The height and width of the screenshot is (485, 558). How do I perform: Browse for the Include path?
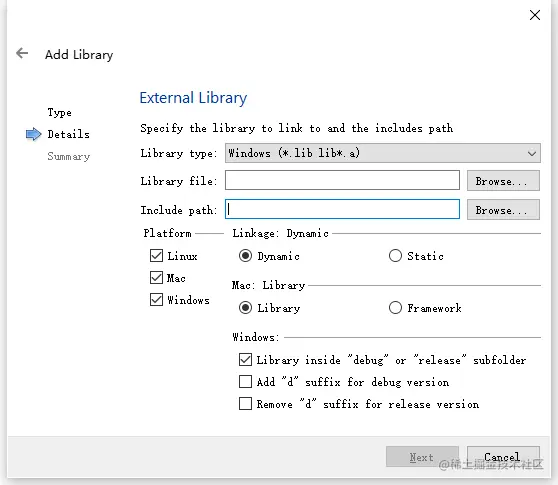(x=503, y=210)
